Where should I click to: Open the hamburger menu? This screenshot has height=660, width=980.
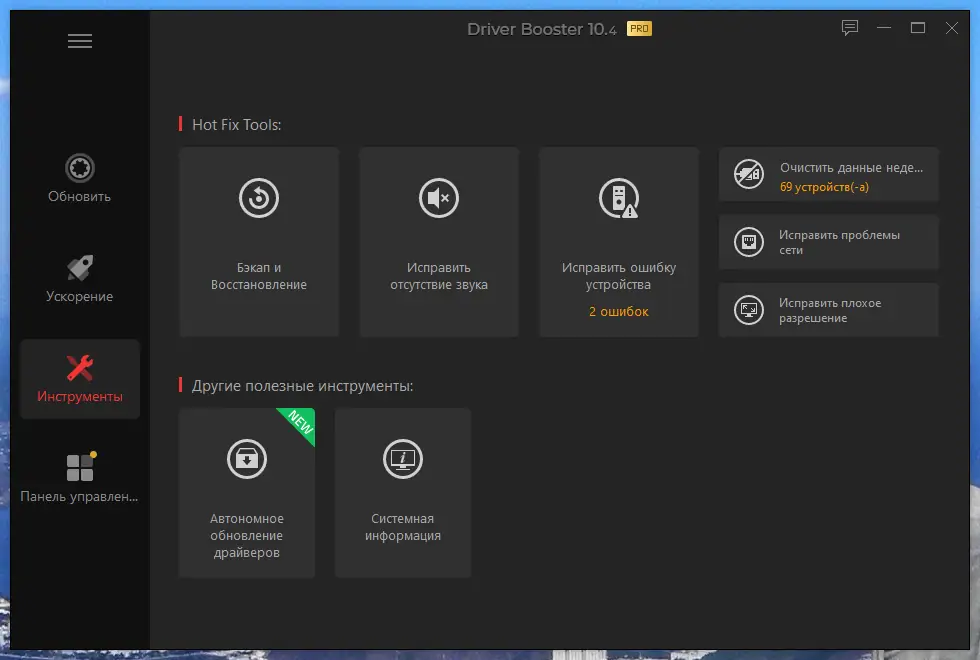point(79,40)
